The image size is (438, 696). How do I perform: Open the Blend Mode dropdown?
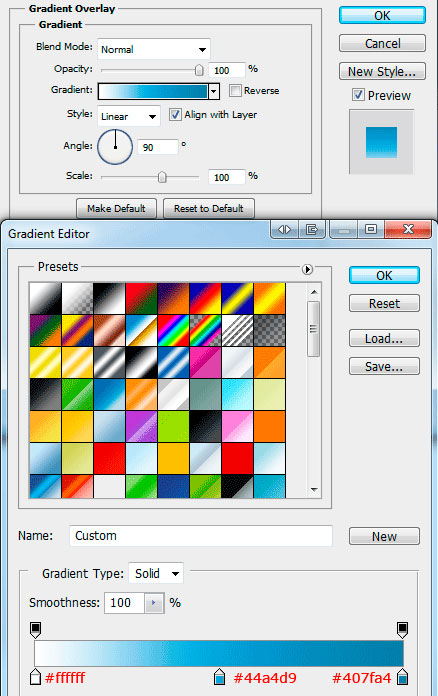point(154,49)
